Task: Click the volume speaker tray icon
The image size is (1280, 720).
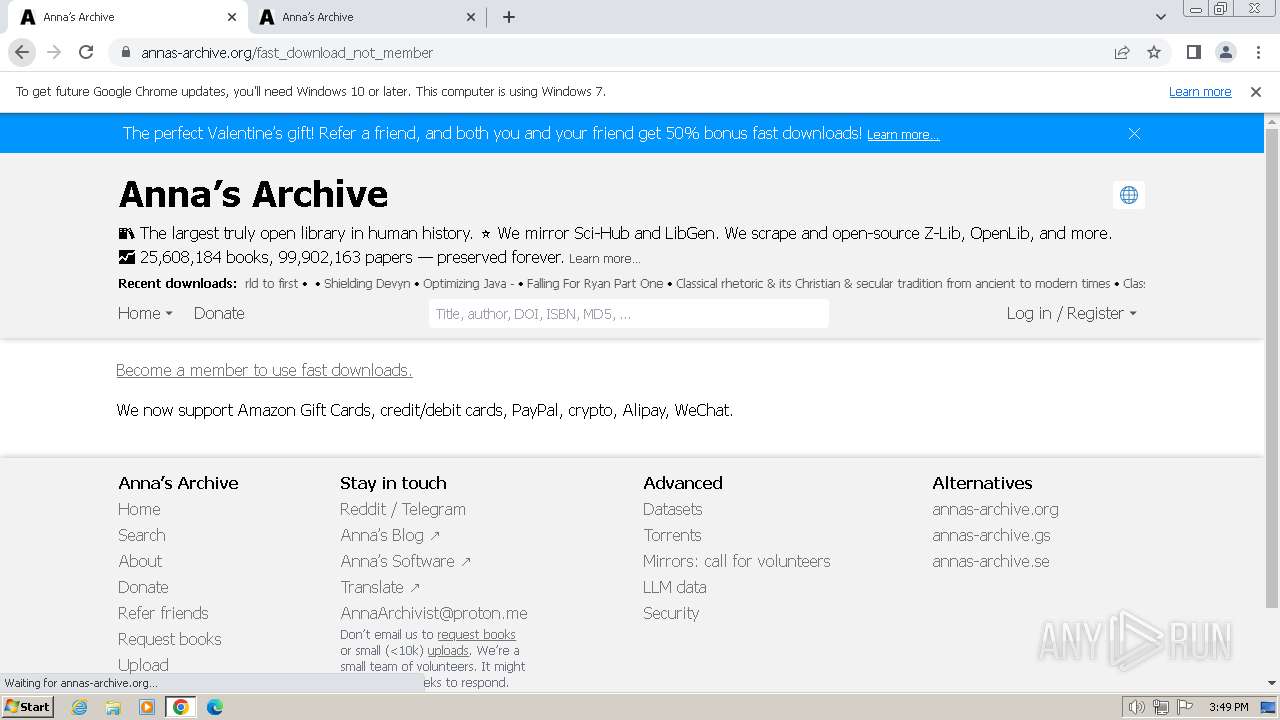Action: click(1136, 707)
